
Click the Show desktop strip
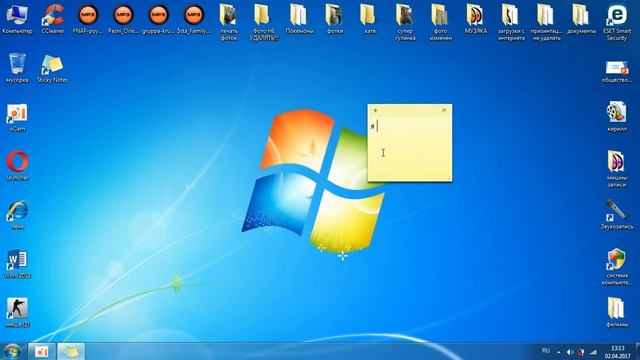point(637,352)
